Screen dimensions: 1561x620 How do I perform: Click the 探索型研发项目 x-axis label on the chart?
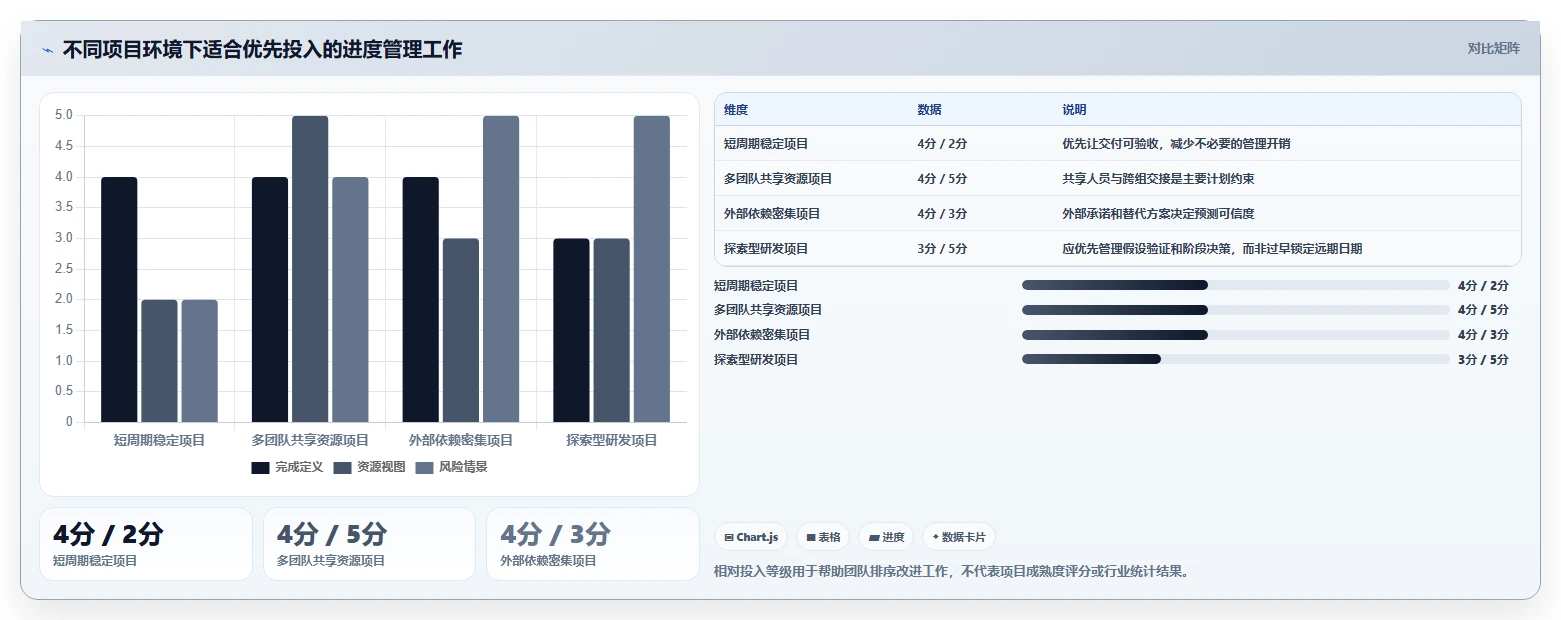[x=612, y=440]
